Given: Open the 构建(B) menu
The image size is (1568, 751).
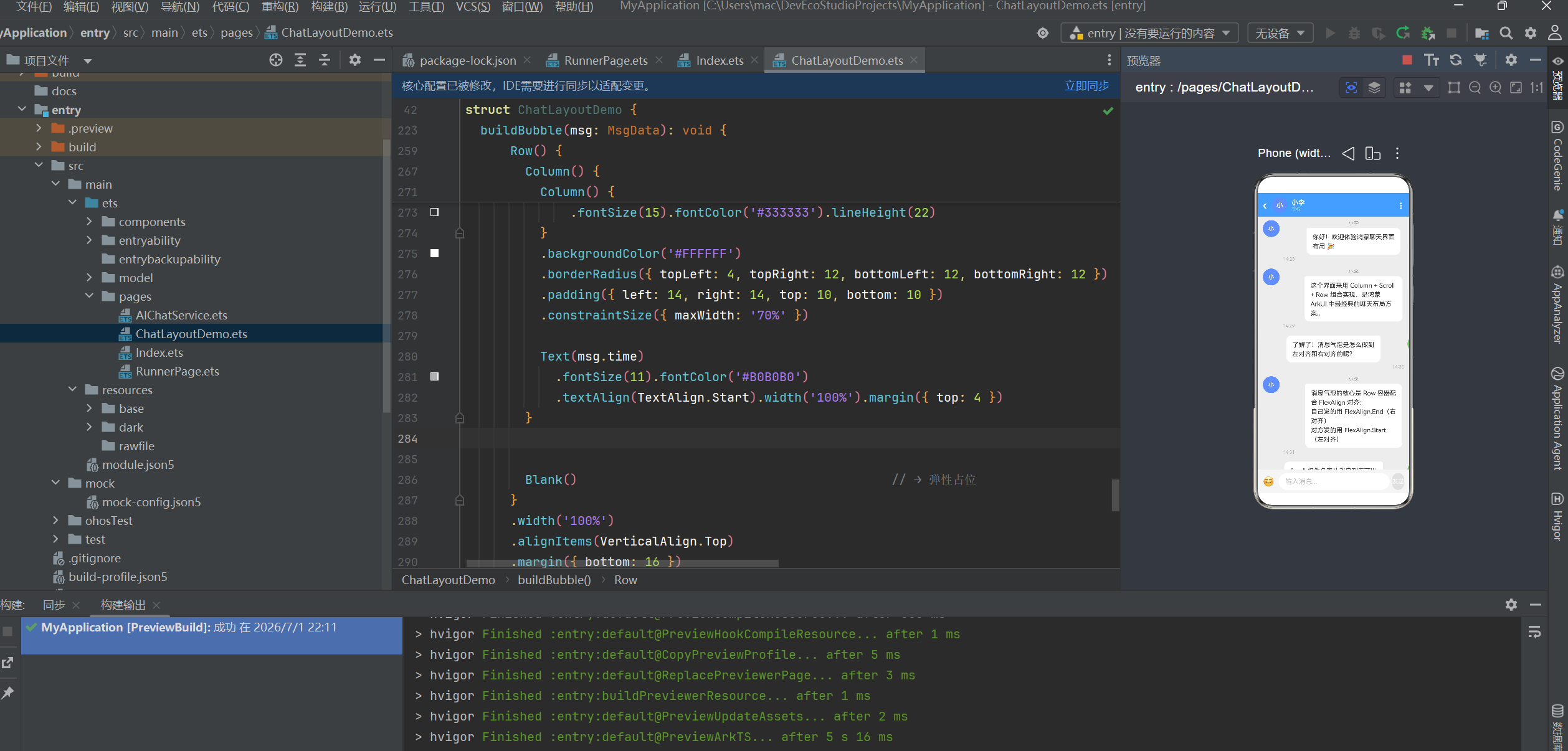Looking at the screenshot, I should (329, 7).
